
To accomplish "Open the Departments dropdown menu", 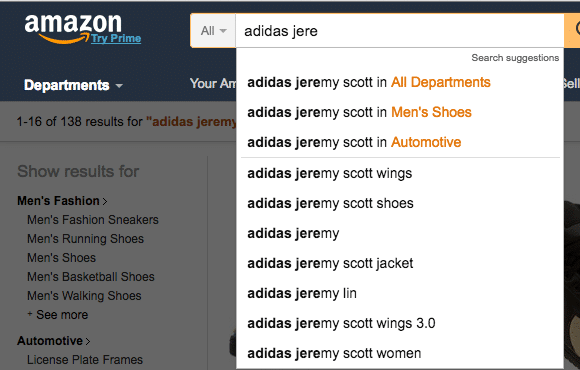I will pos(73,85).
